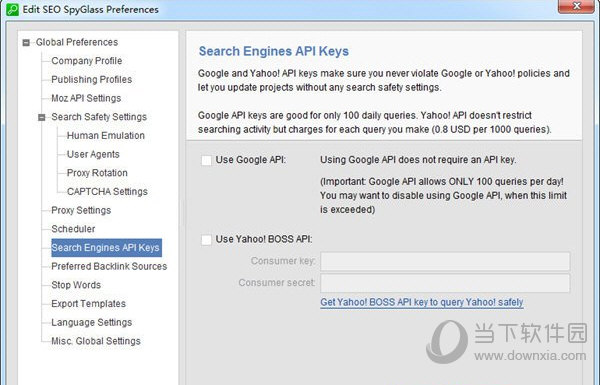The height and width of the screenshot is (385, 600).
Task: Select Publishing Profiles in the tree
Action: coord(91,80)
